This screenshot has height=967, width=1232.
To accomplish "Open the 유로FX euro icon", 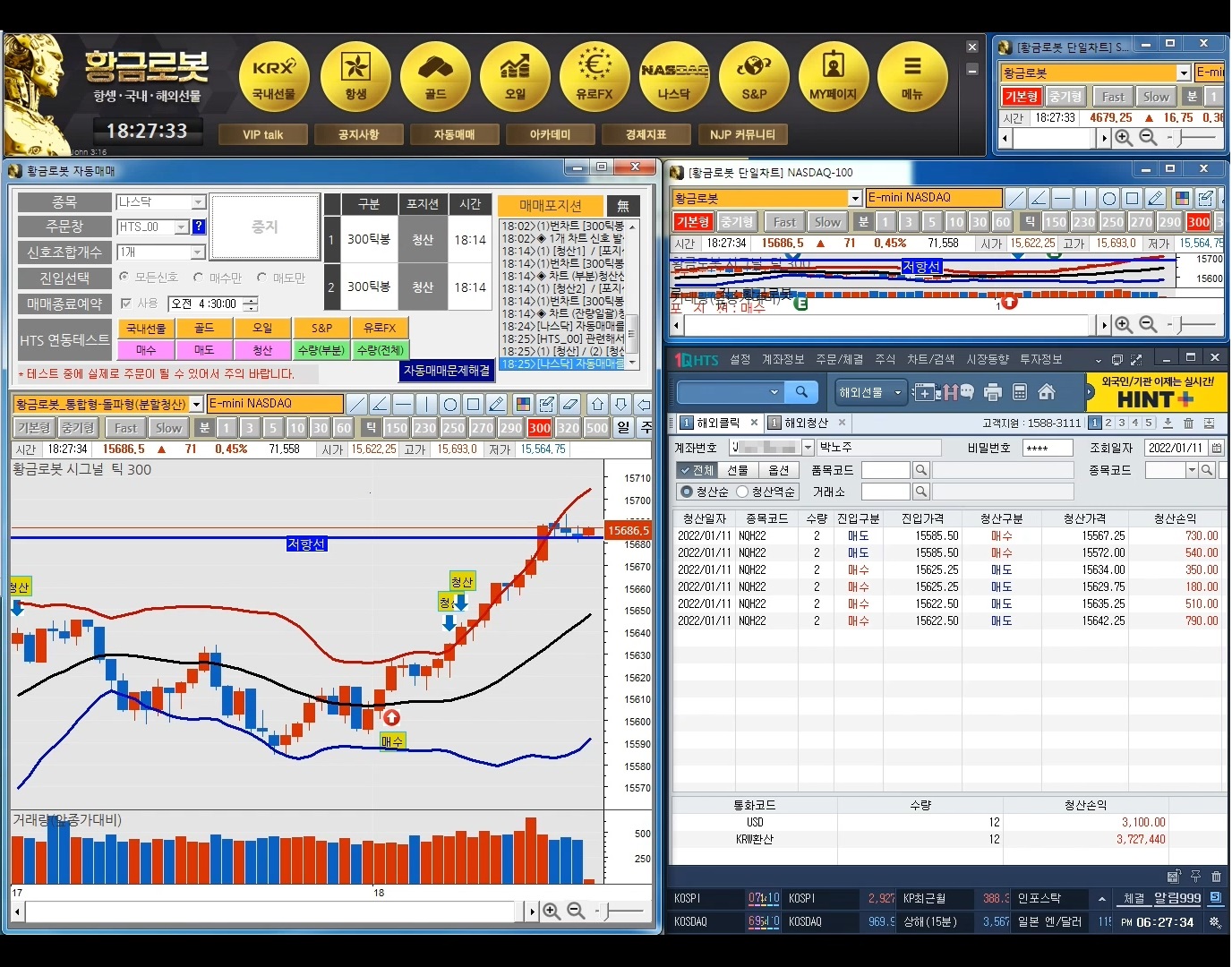I will coord(595,74).
